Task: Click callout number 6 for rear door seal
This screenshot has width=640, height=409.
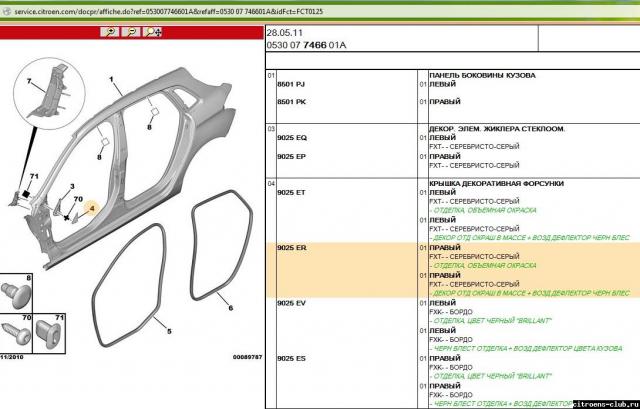Action: pyautogui.click(x=230, y=308)
